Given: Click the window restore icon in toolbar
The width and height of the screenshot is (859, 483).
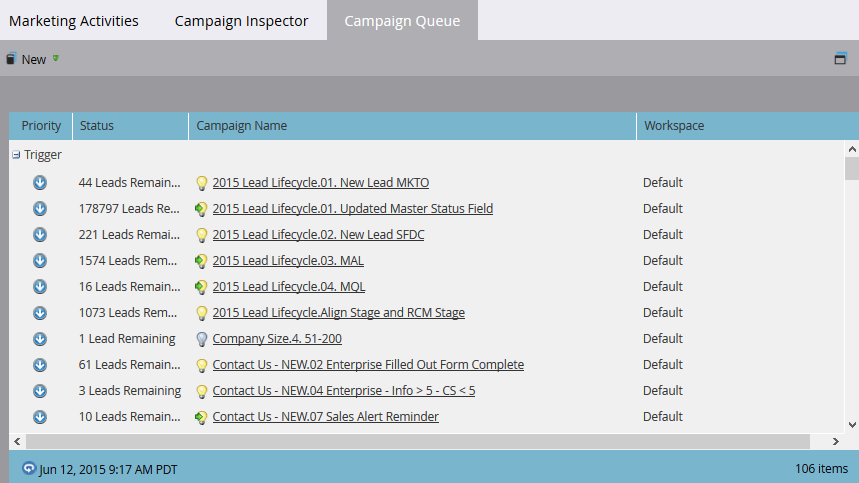Looking at the screenshot, I should [840, 59].
